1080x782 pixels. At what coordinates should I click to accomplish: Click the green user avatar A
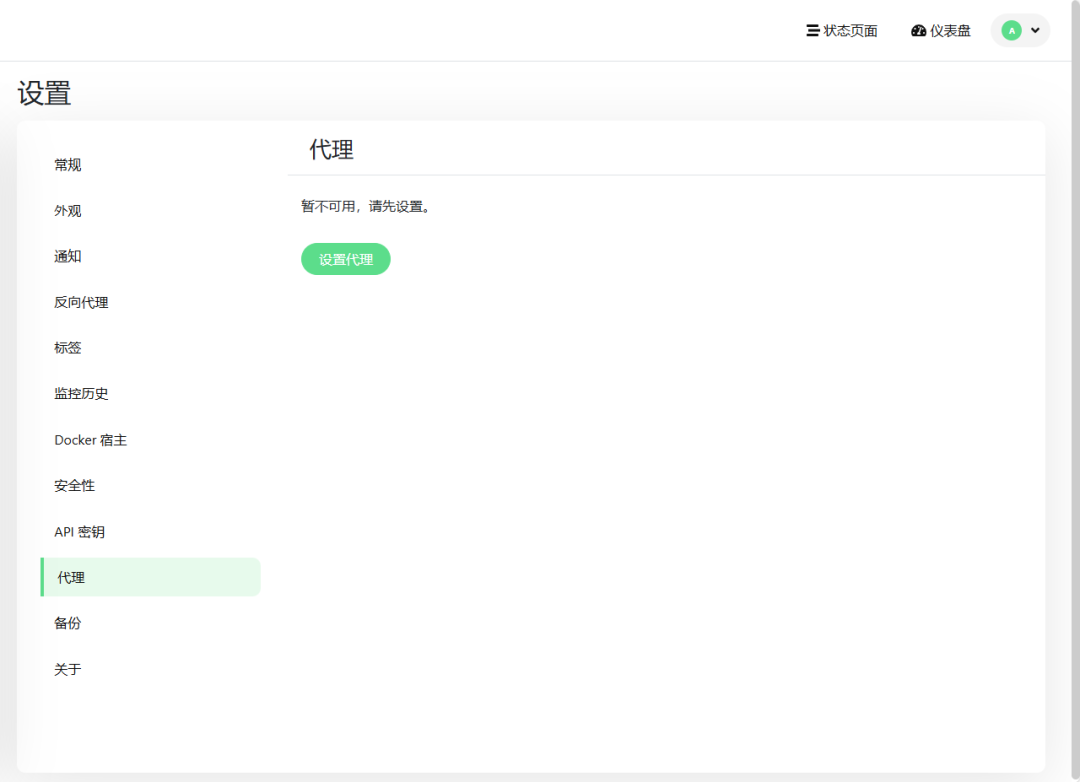[x=1011, y=31]
